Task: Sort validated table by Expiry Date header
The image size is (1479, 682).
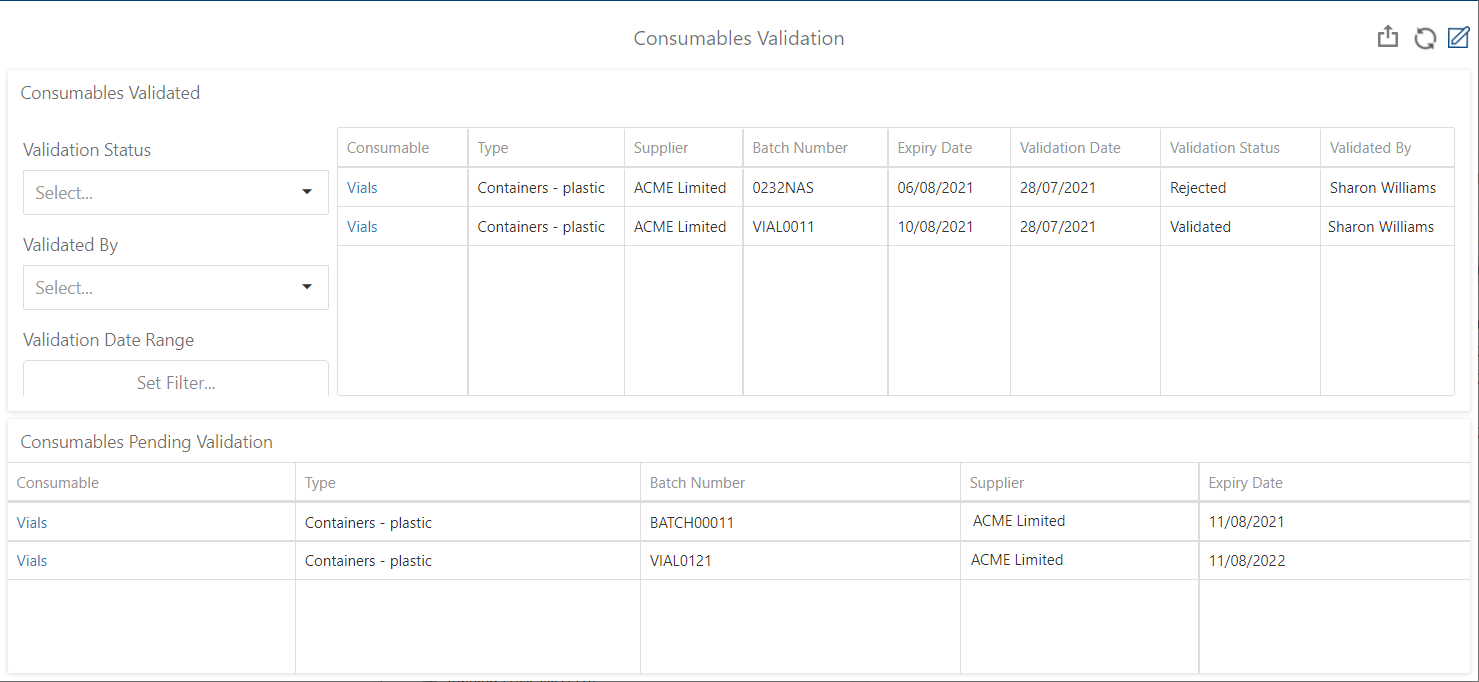Action: coord(934,148)
